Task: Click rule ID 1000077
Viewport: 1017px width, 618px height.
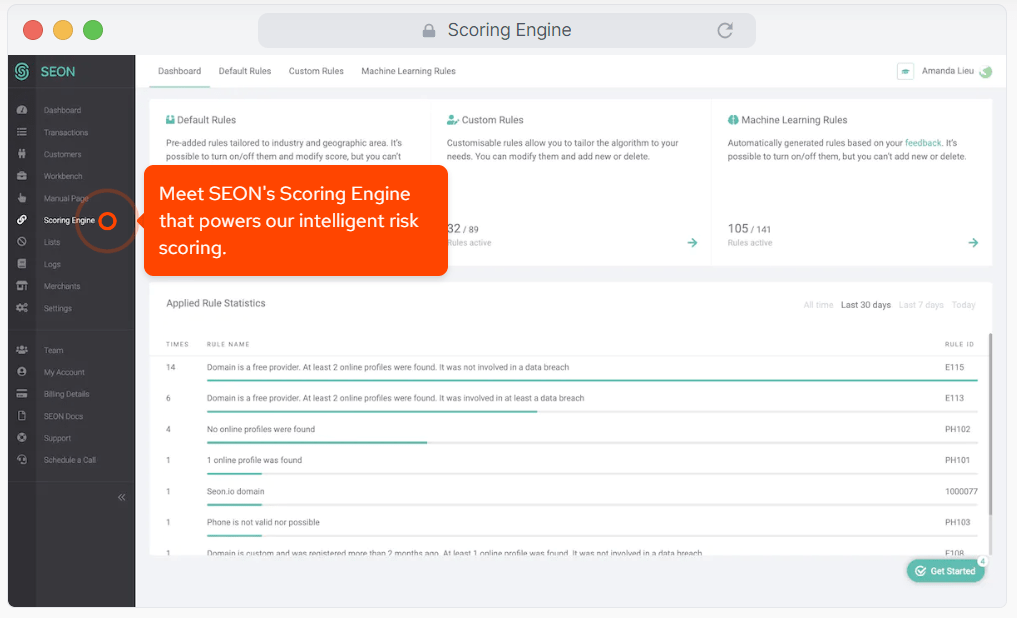Action: [961, 492]
